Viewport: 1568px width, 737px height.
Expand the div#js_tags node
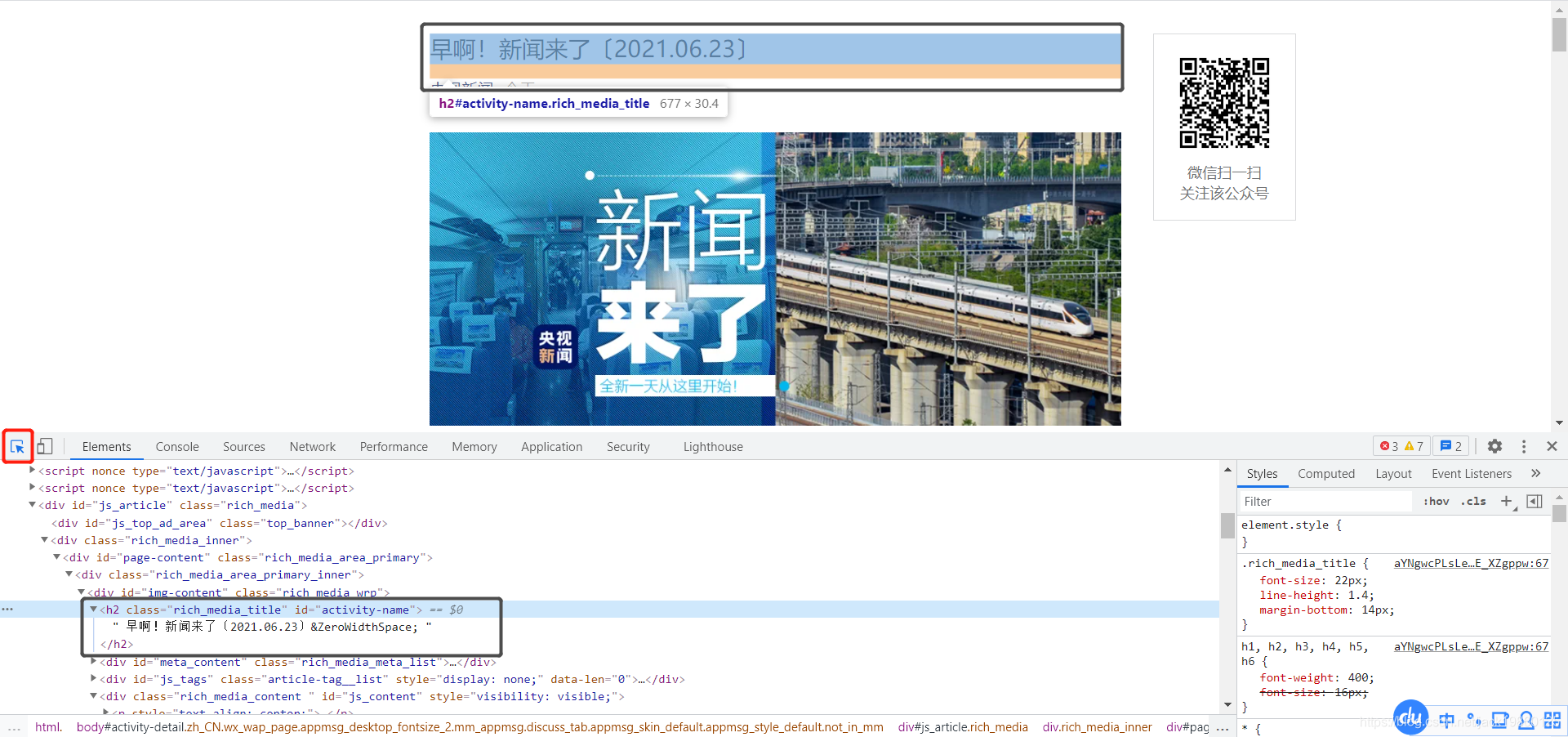93,679
